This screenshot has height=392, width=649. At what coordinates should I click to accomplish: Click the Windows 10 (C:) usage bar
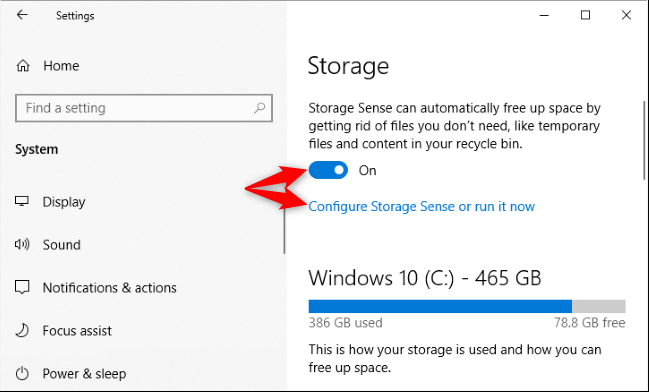click(467, 306)
